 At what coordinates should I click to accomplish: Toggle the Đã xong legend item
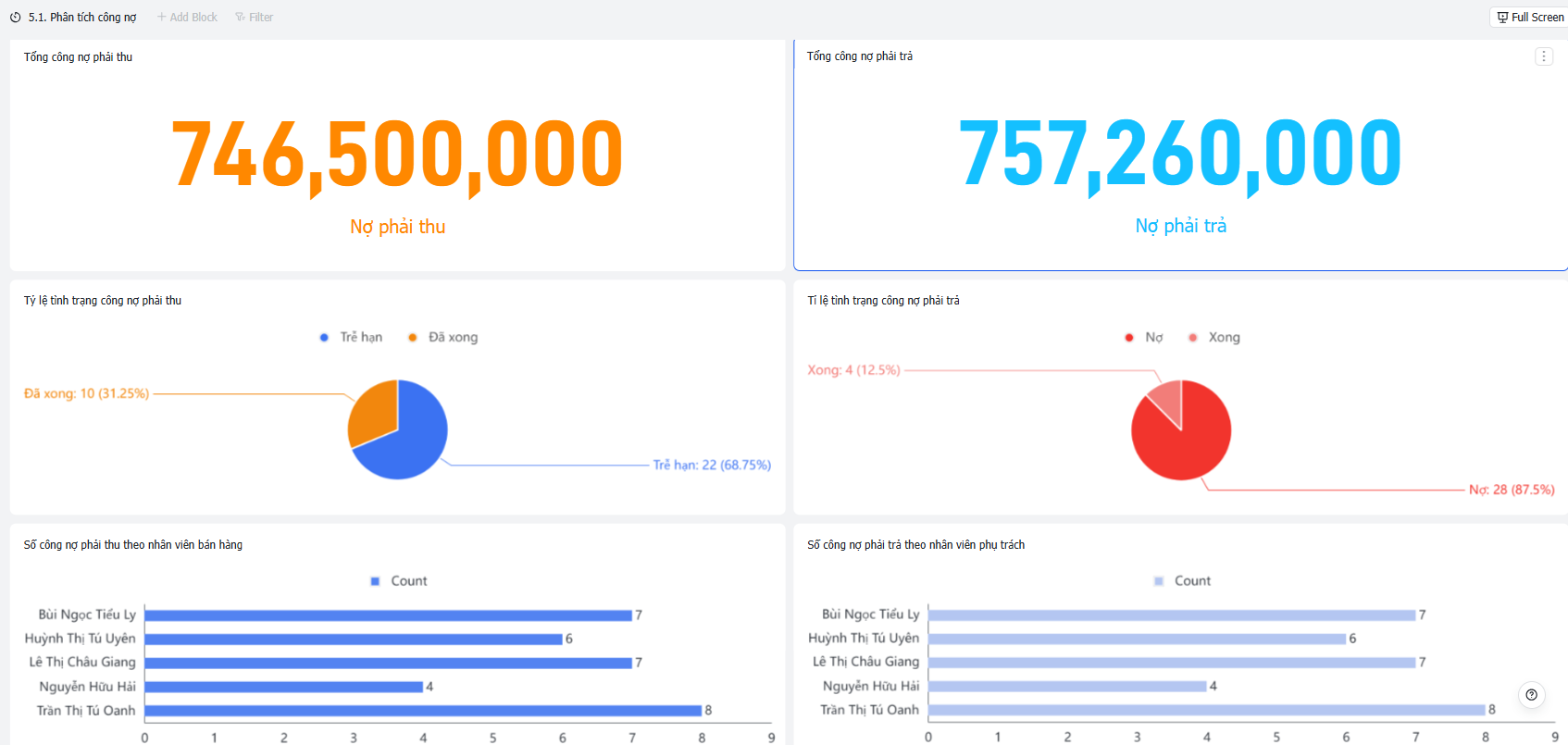pyautogui.click(x=442, y=337)
